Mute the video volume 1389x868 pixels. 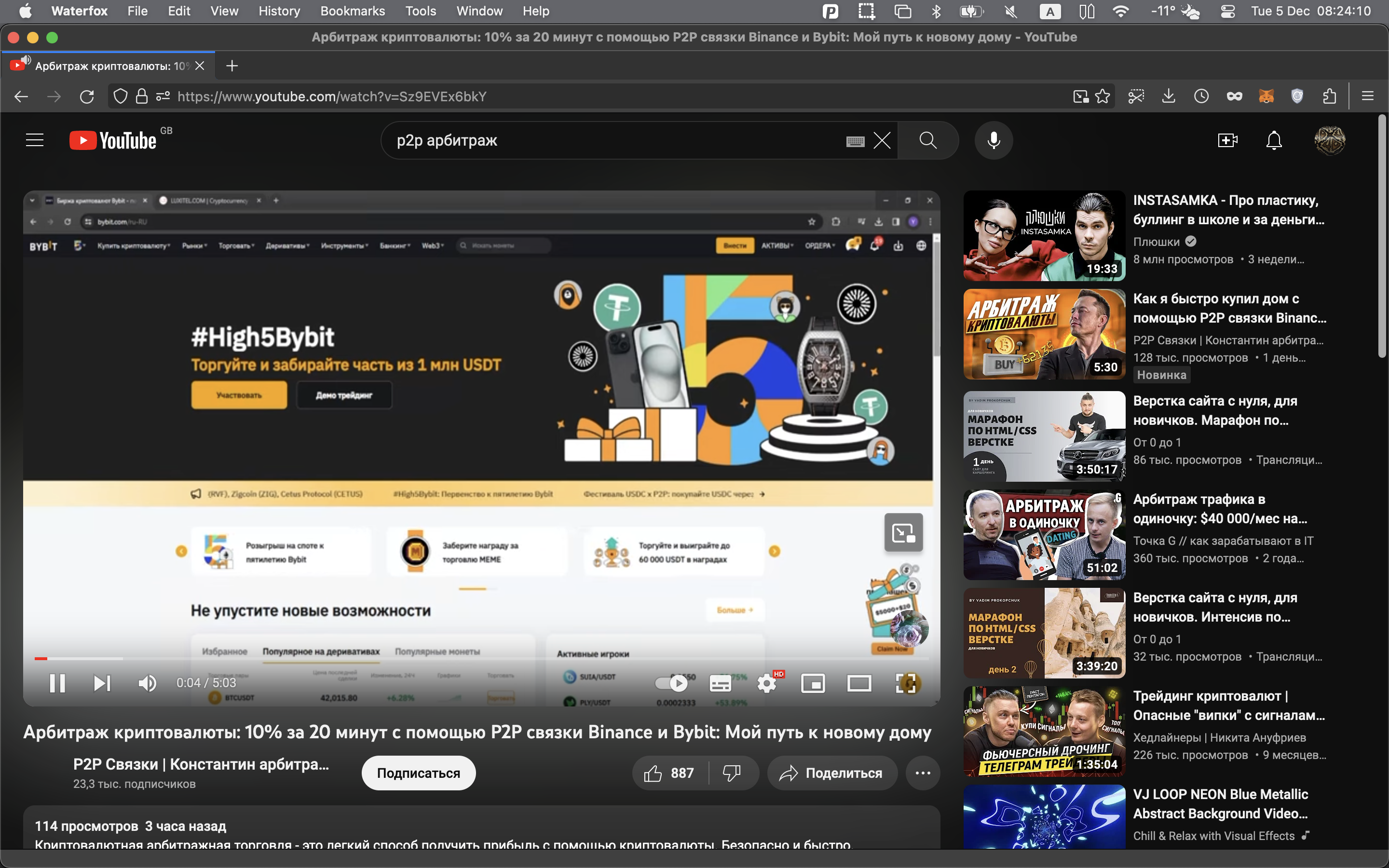(x=148, y=683)
